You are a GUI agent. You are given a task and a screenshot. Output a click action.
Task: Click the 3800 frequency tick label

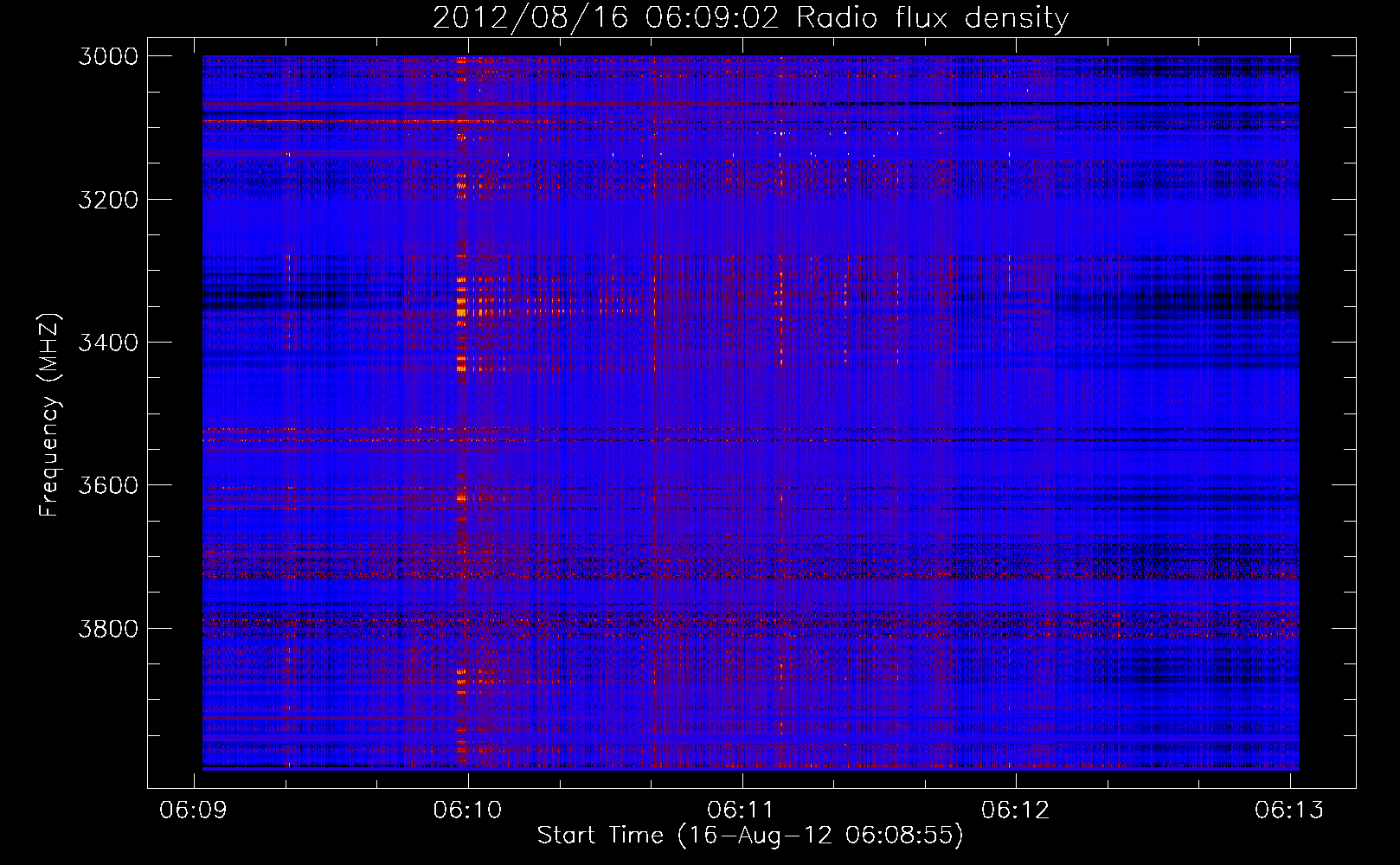point(108,628)
